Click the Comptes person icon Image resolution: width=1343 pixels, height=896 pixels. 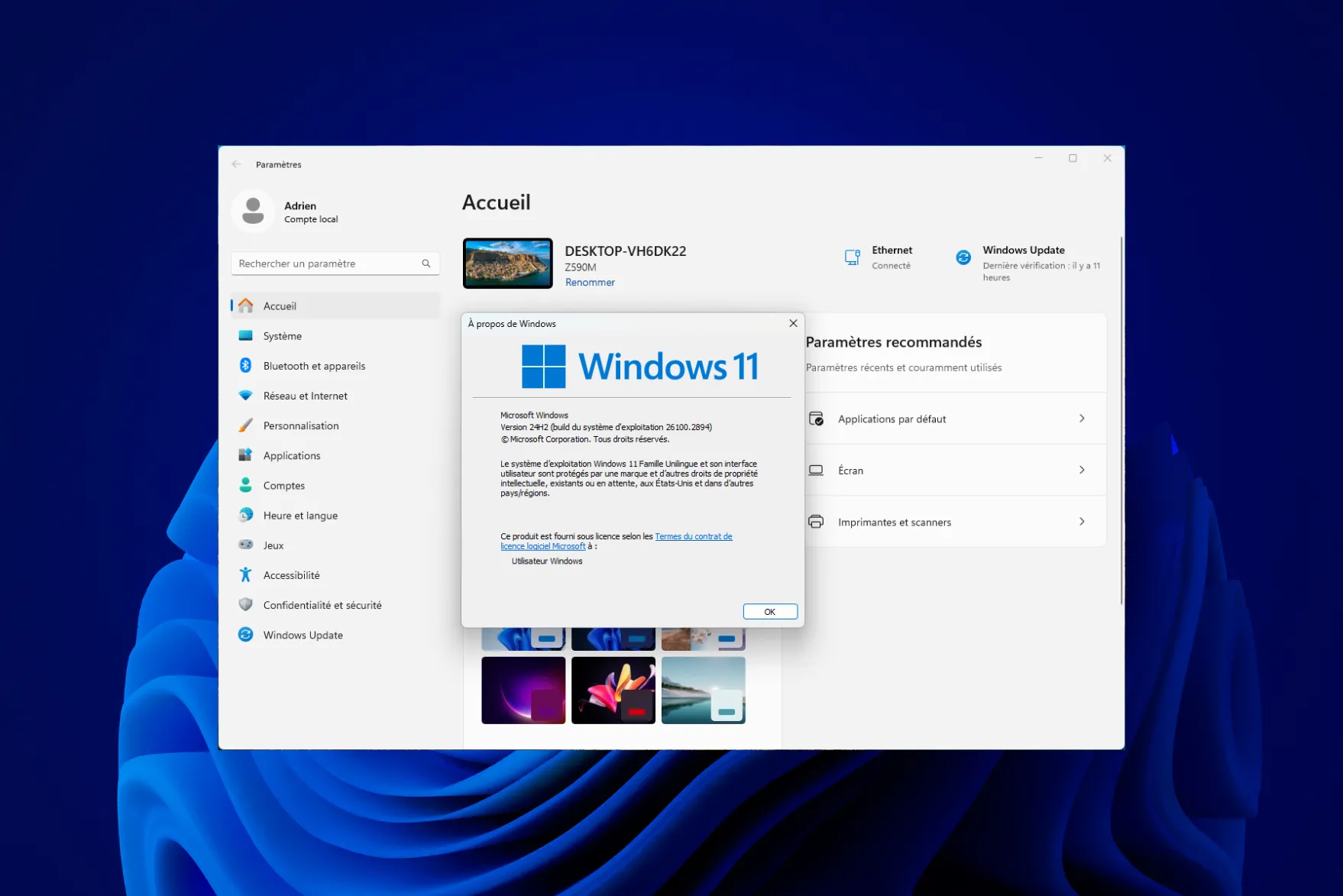point(245,485)
